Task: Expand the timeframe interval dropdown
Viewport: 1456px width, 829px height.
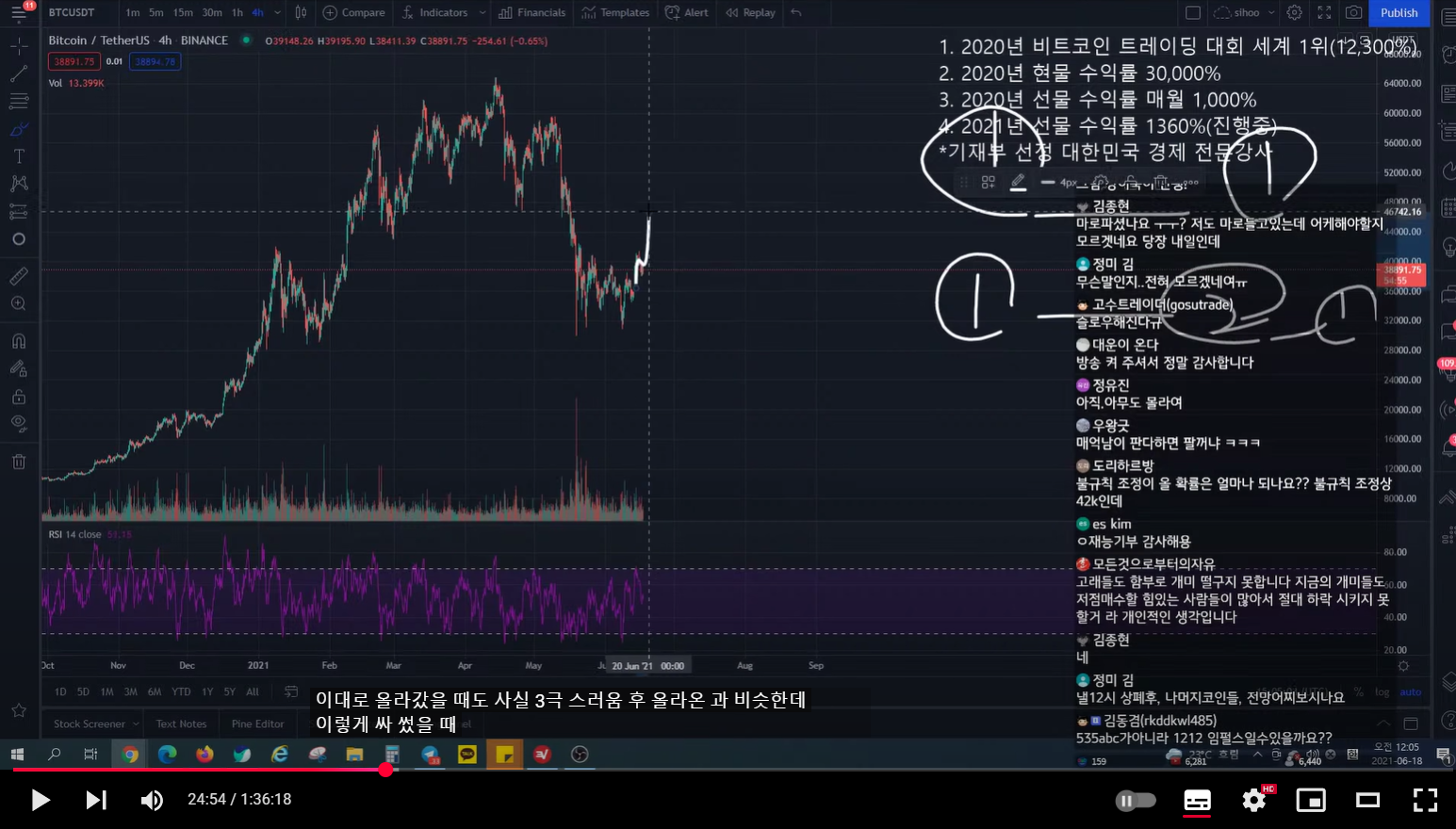Action: [277, 12]
